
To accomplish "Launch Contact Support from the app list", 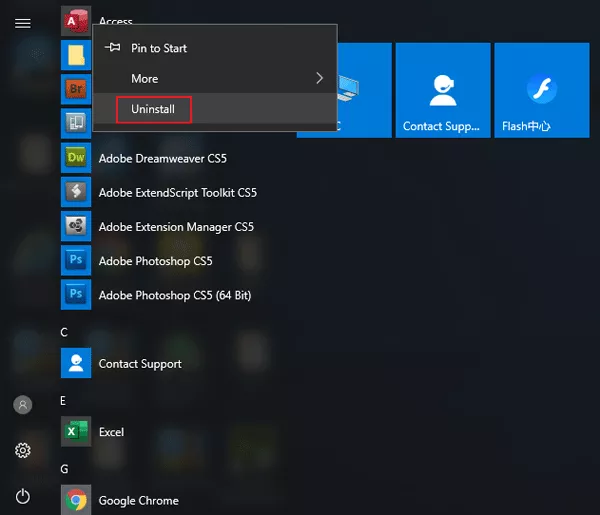I will tap(140, 363).
